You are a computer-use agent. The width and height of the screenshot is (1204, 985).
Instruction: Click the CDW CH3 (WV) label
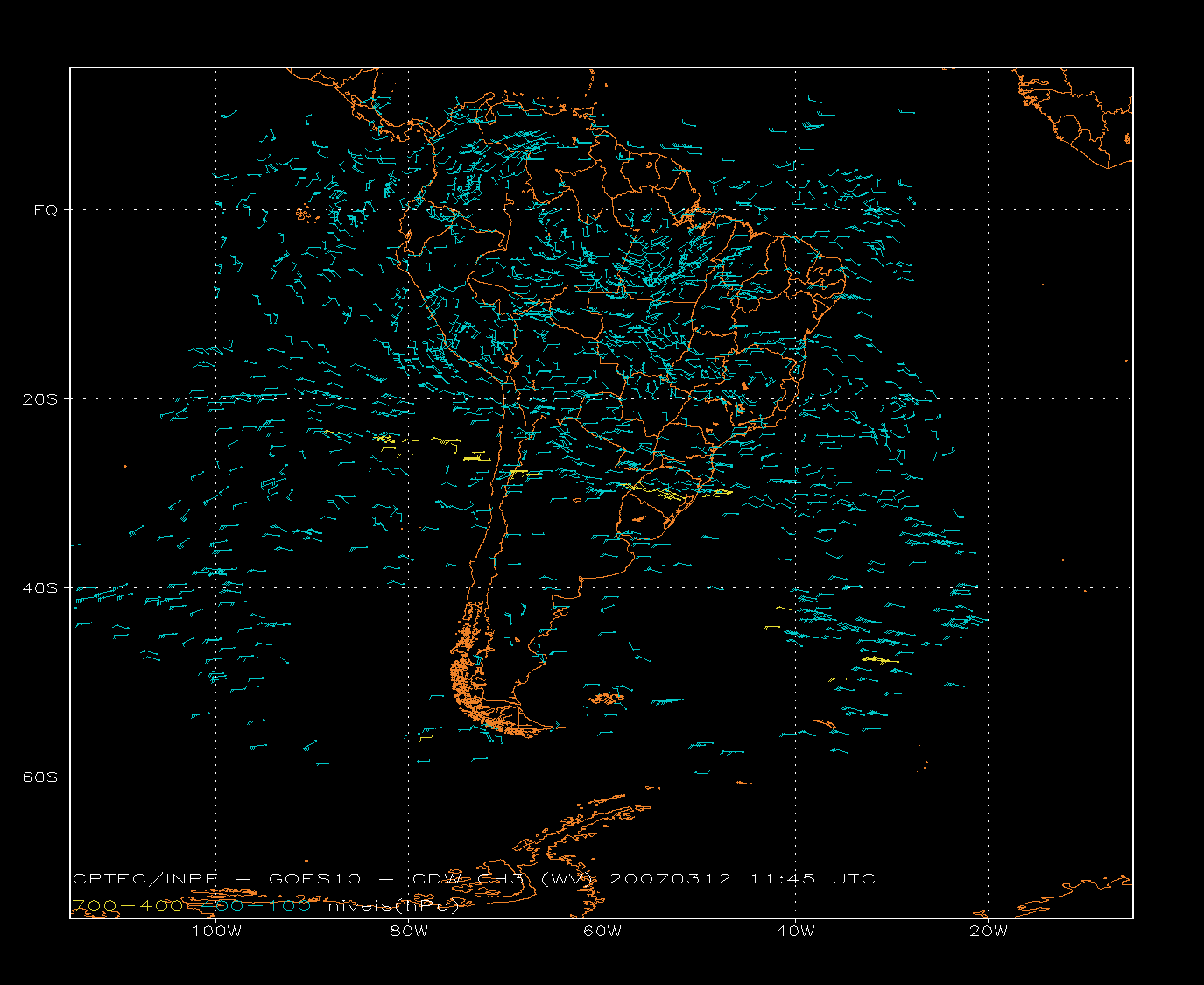503,878
